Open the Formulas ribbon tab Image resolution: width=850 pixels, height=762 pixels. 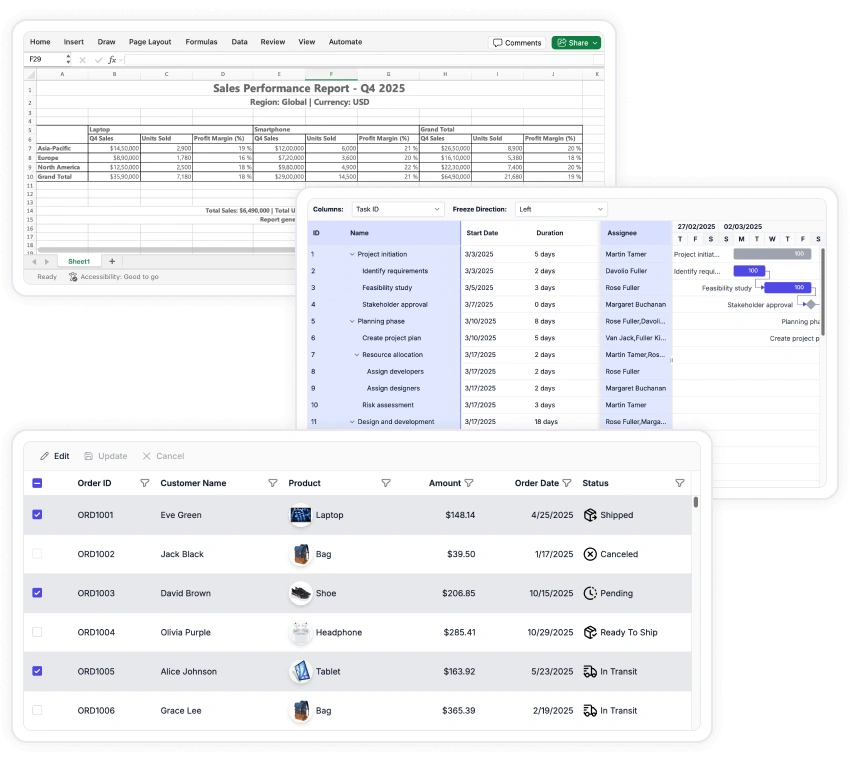click(201, 42)
